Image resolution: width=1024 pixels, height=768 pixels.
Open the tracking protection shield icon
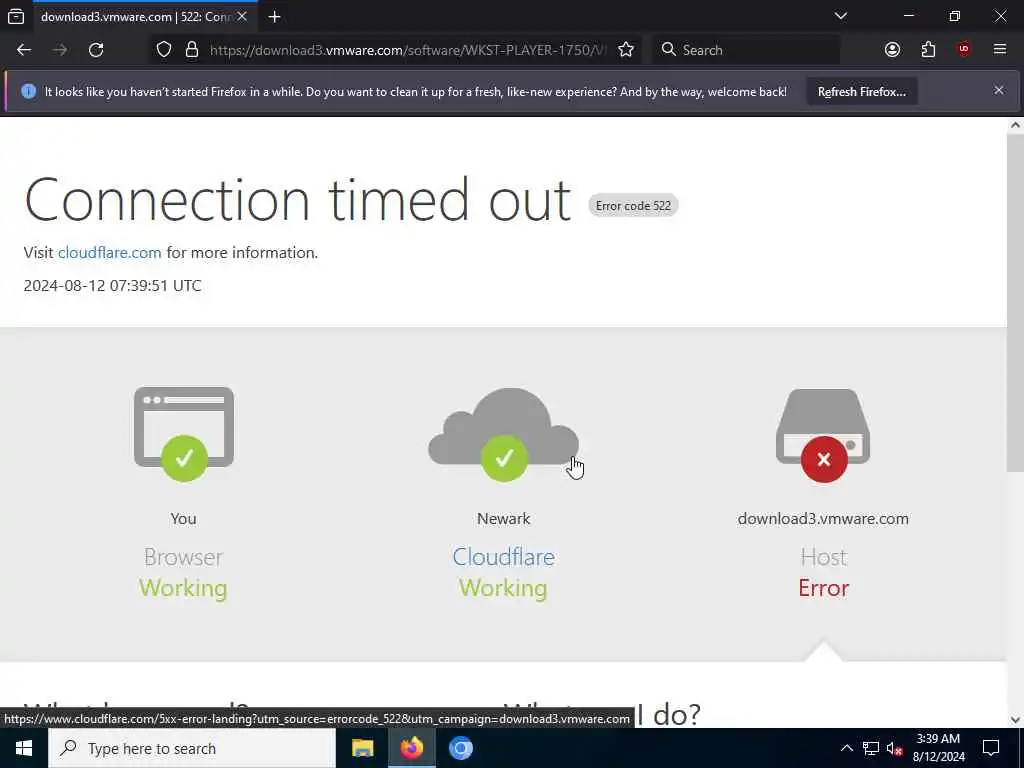(164, 50)
